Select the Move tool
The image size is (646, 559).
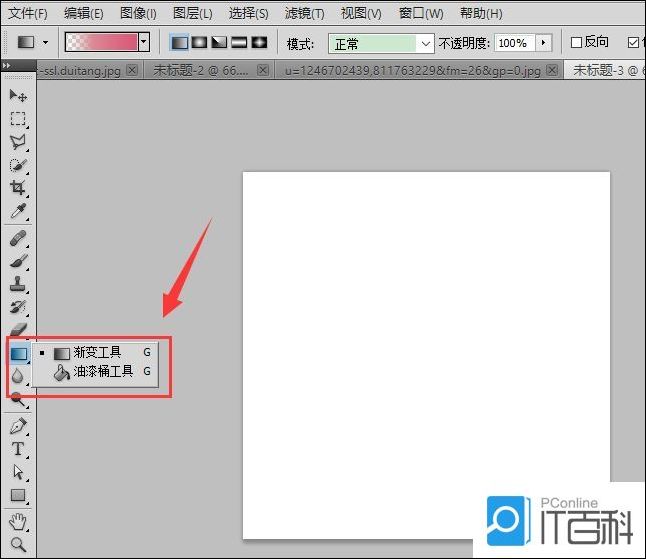pyautogui.click(x=18, y=96)
